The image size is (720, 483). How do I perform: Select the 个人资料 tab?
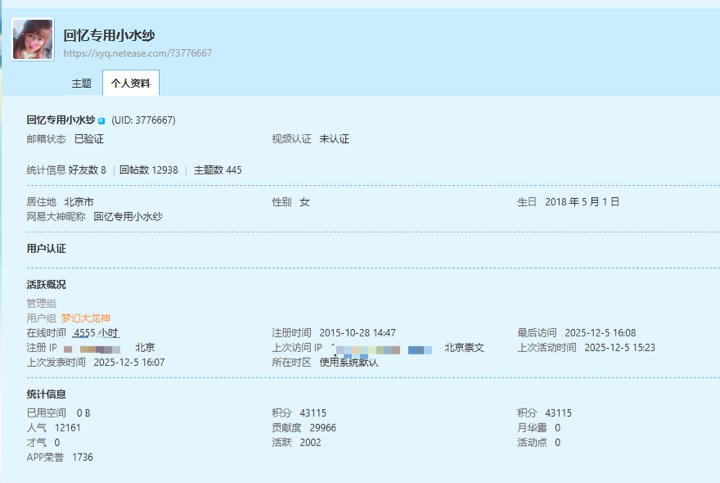(x=130, y=84)
